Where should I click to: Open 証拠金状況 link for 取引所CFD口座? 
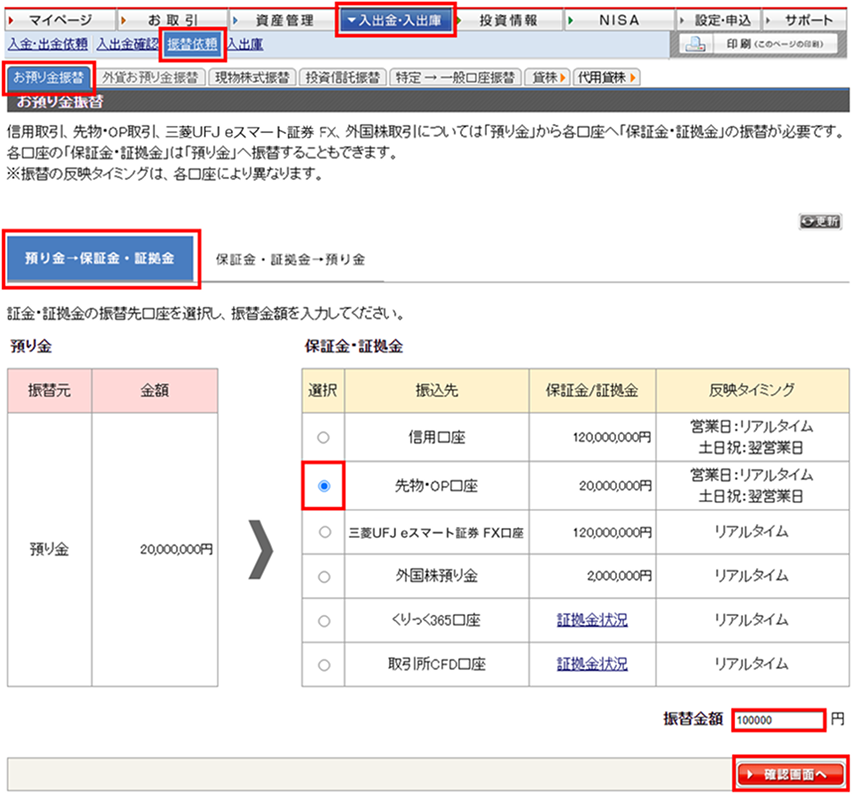[592, 665]
